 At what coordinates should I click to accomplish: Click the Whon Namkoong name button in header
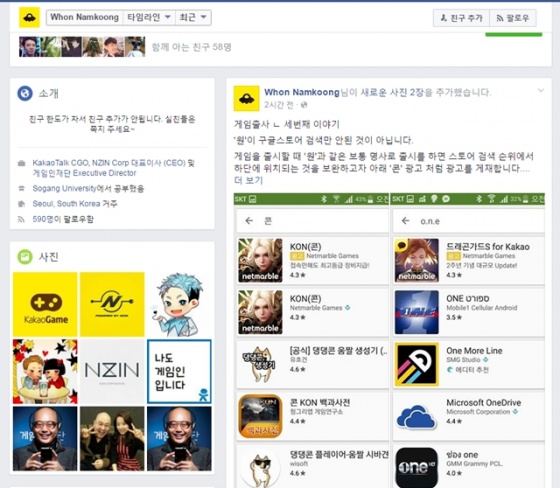click(x=84, y=18)
